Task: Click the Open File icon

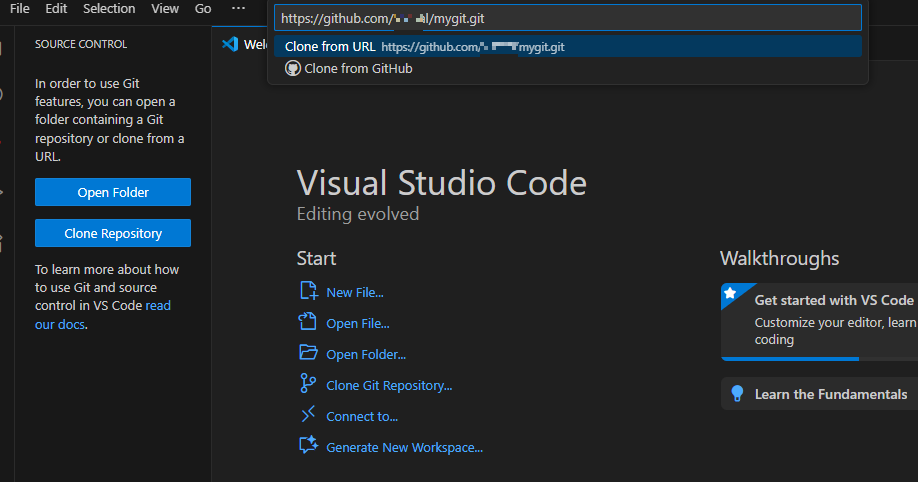Action: tap(308, 322)
